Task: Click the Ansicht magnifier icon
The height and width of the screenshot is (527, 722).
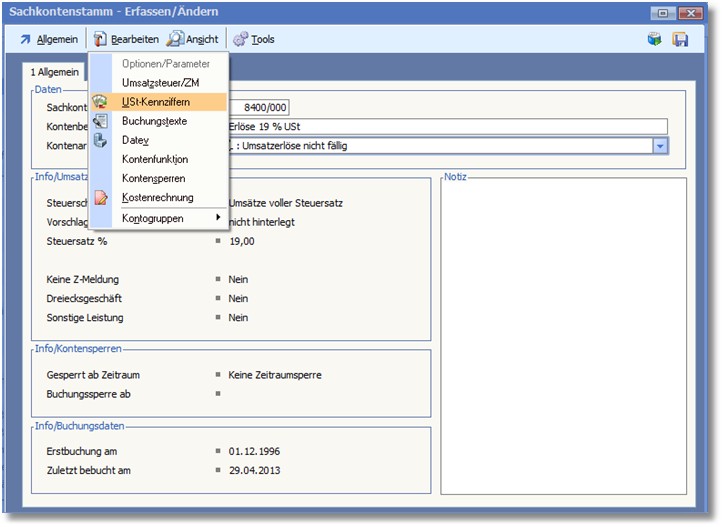Action: [x=175, y=39]
